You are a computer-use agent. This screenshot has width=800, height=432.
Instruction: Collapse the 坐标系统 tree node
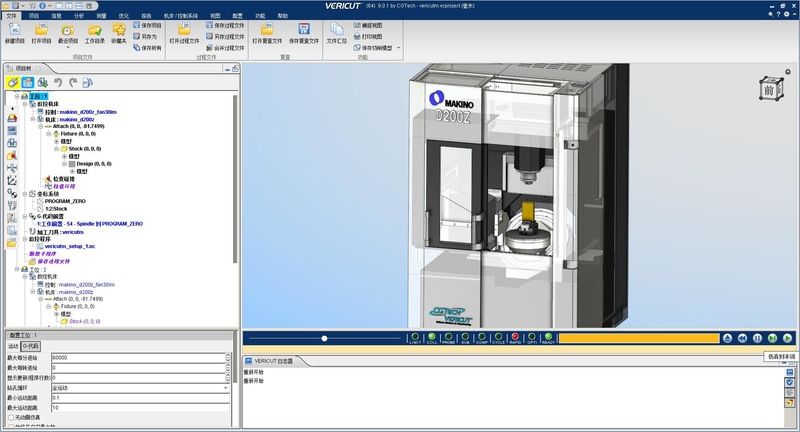click(x=25, y=194)
